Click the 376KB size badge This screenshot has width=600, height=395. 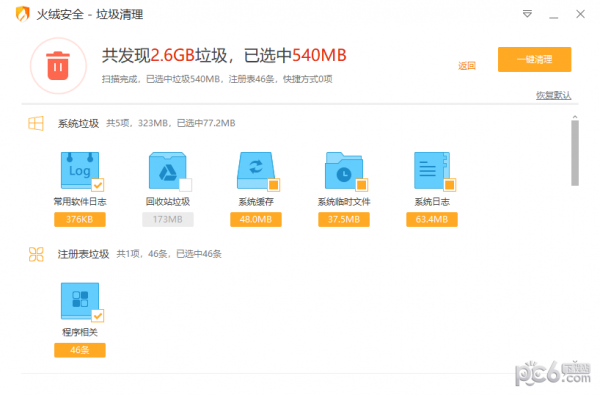(80, 219)
